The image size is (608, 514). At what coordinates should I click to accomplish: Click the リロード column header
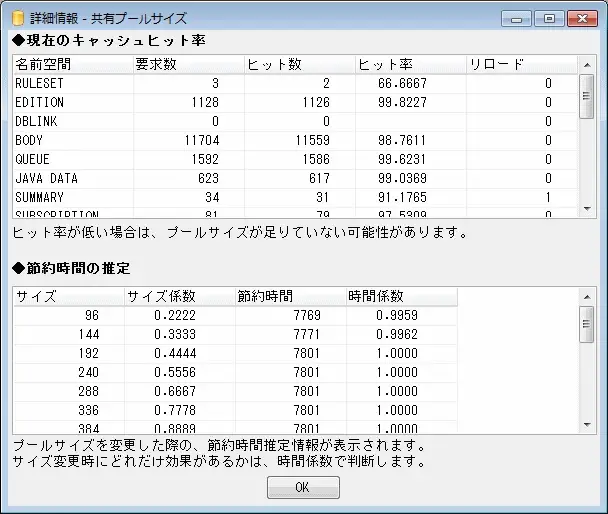[x=520, y=64]
